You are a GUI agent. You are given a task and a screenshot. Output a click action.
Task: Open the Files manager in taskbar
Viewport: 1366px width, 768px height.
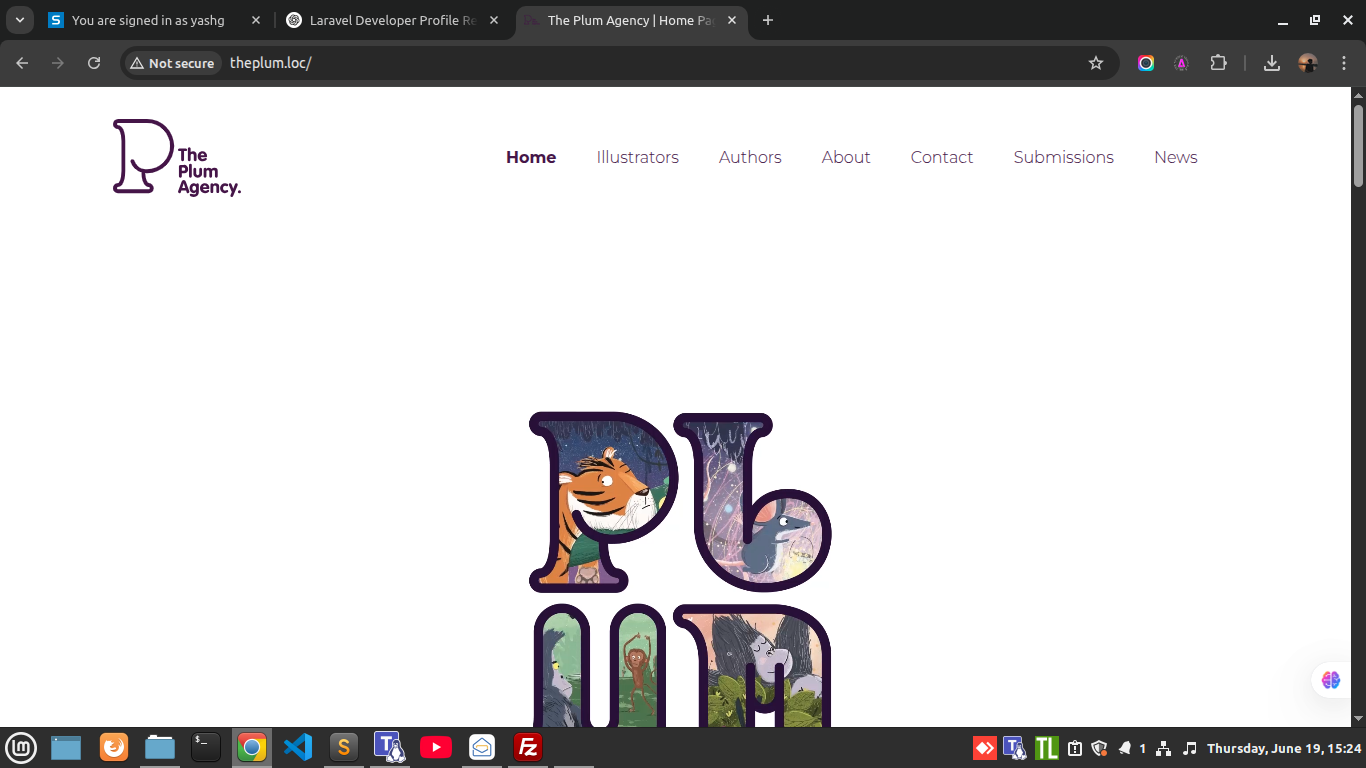[x=160, y=747]
